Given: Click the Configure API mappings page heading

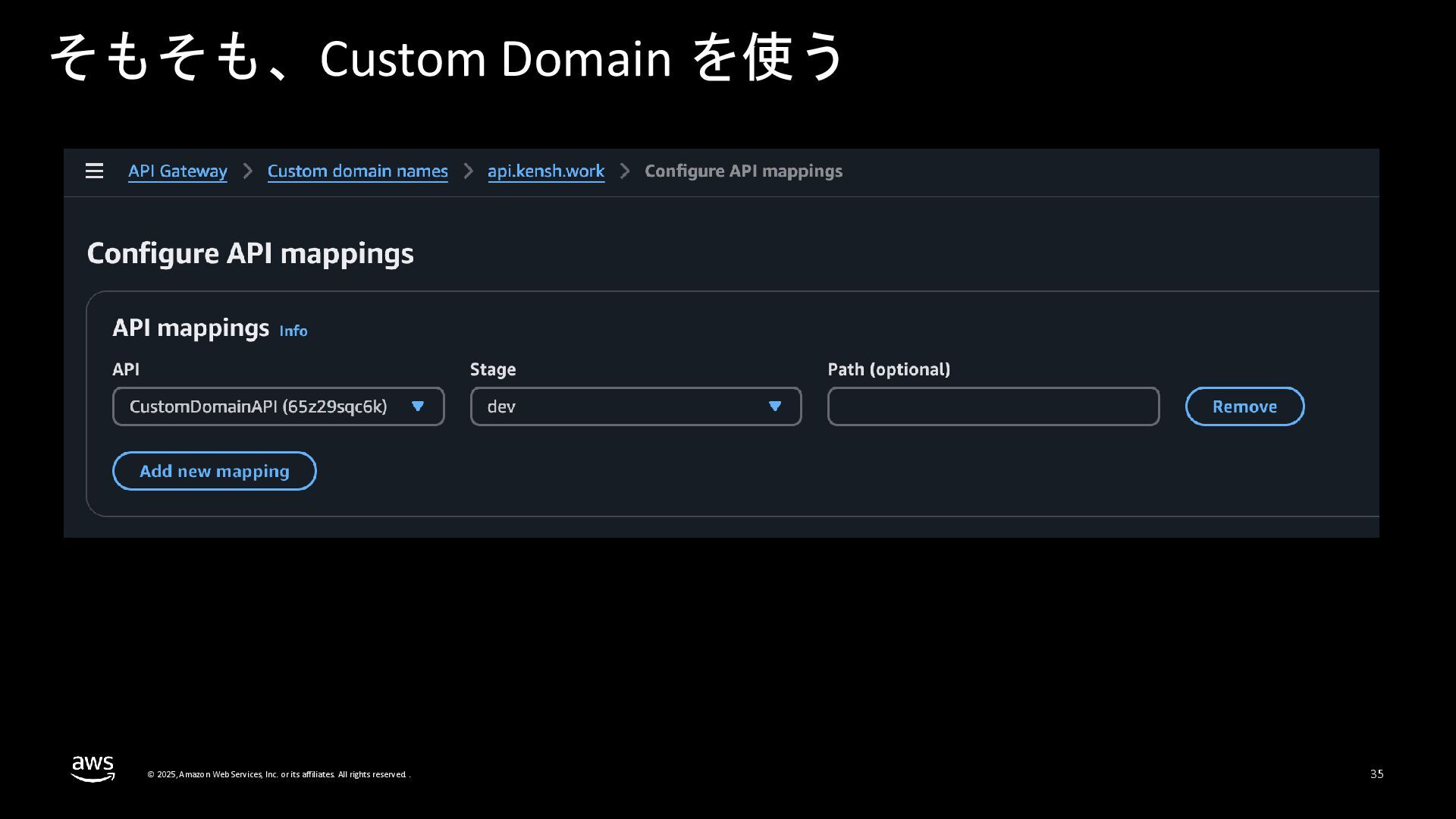Looking at the screenshot, I should [x=249, y=253].
